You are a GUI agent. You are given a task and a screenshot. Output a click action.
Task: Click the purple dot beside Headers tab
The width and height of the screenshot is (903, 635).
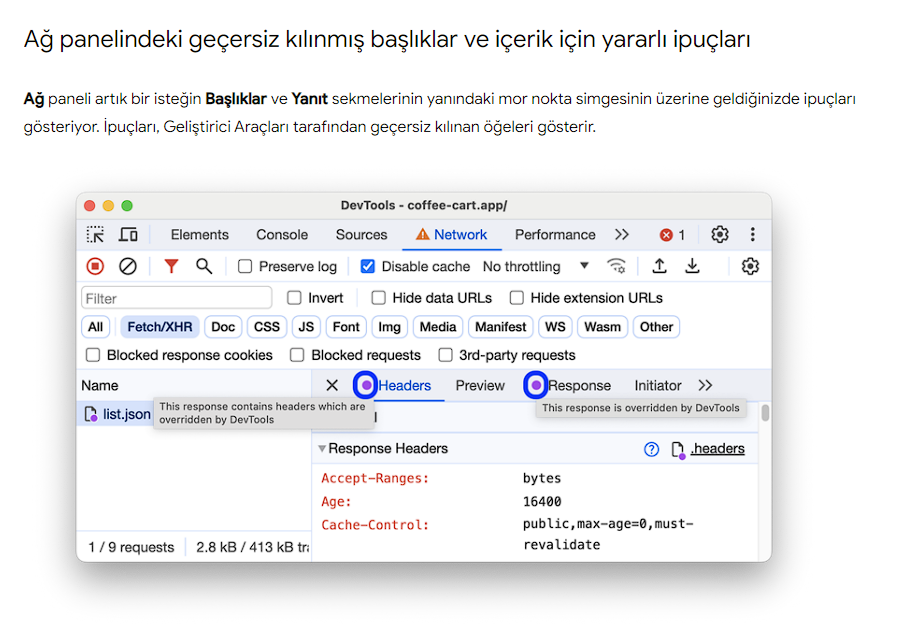coord(366,385)
